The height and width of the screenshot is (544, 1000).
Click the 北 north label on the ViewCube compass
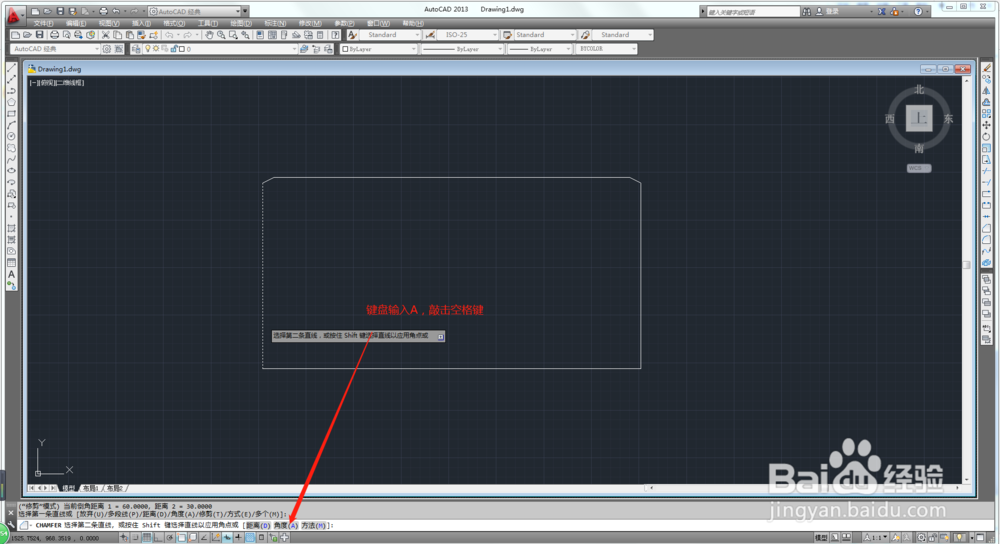coord(919,90)
